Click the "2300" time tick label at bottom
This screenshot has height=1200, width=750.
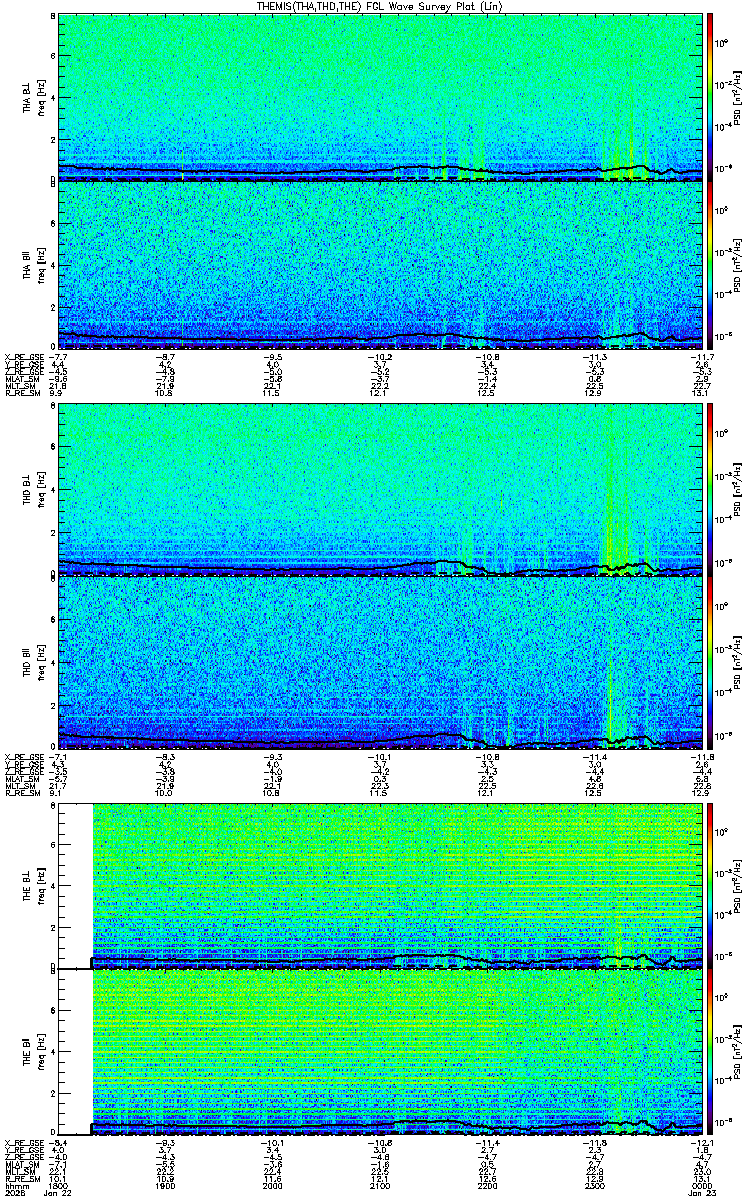tap(596, 1184)
